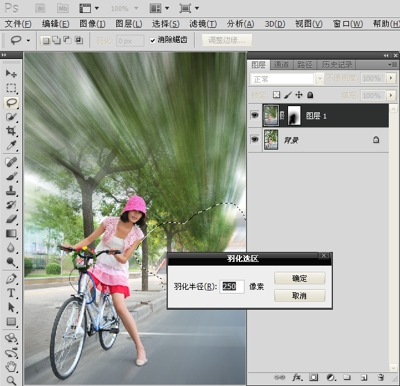Toggle Lock all padlock icon

point(310,95)
